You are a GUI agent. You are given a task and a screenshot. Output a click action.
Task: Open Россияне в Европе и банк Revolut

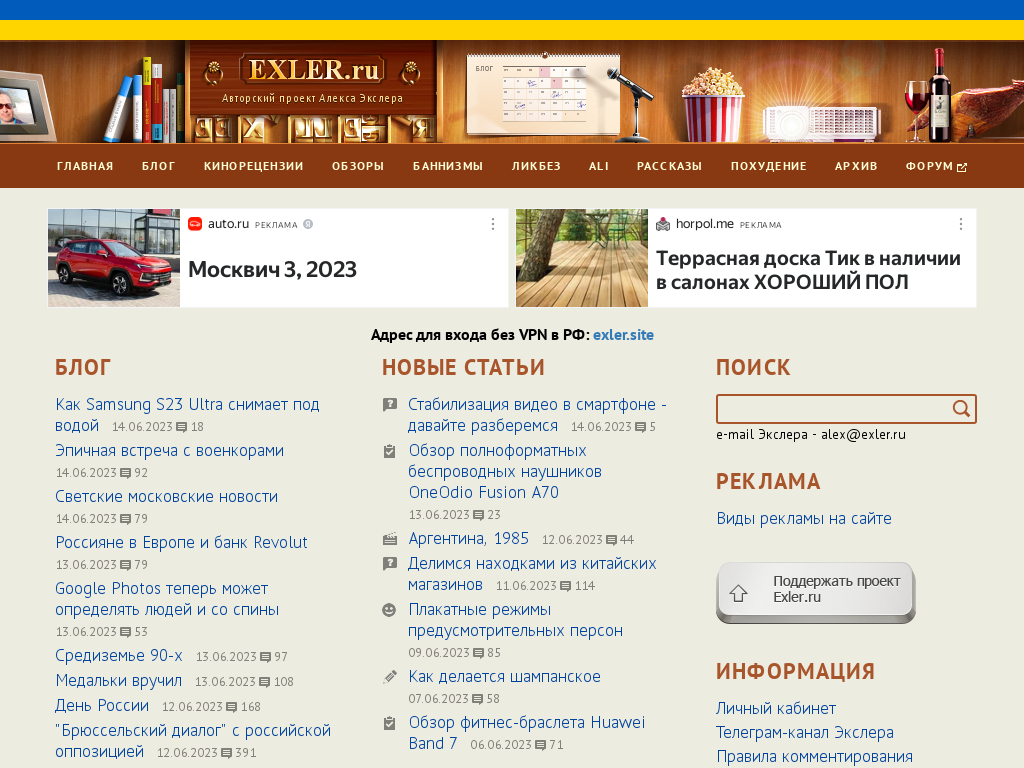point(182,543)
